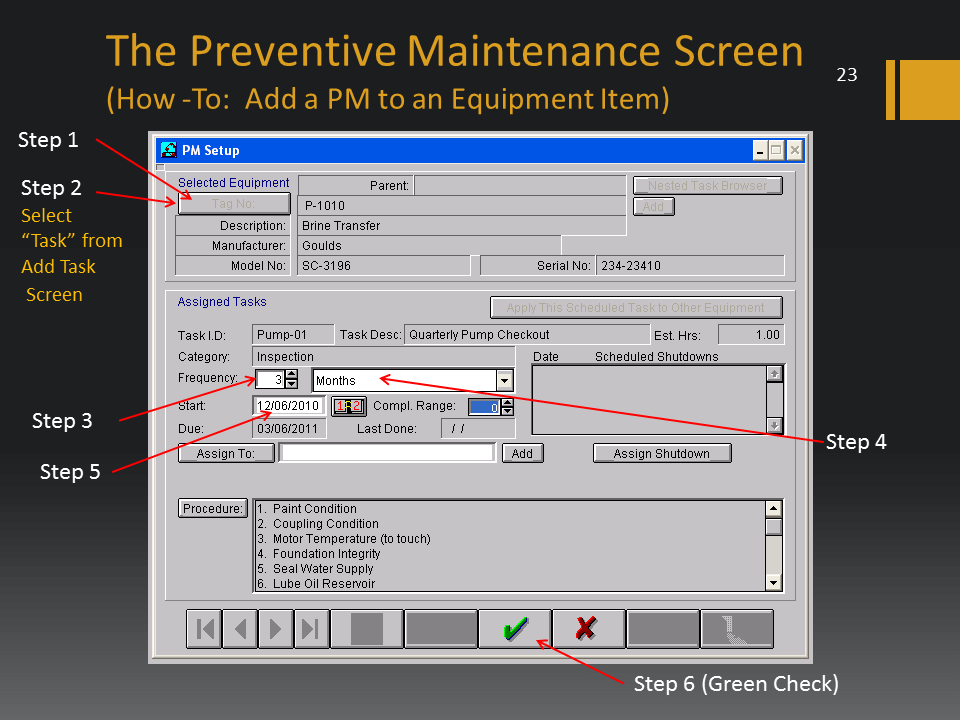The image size is (960, 720).
Task: Click Procedure list scroll down arrow
Action: [x=773, y=583]
